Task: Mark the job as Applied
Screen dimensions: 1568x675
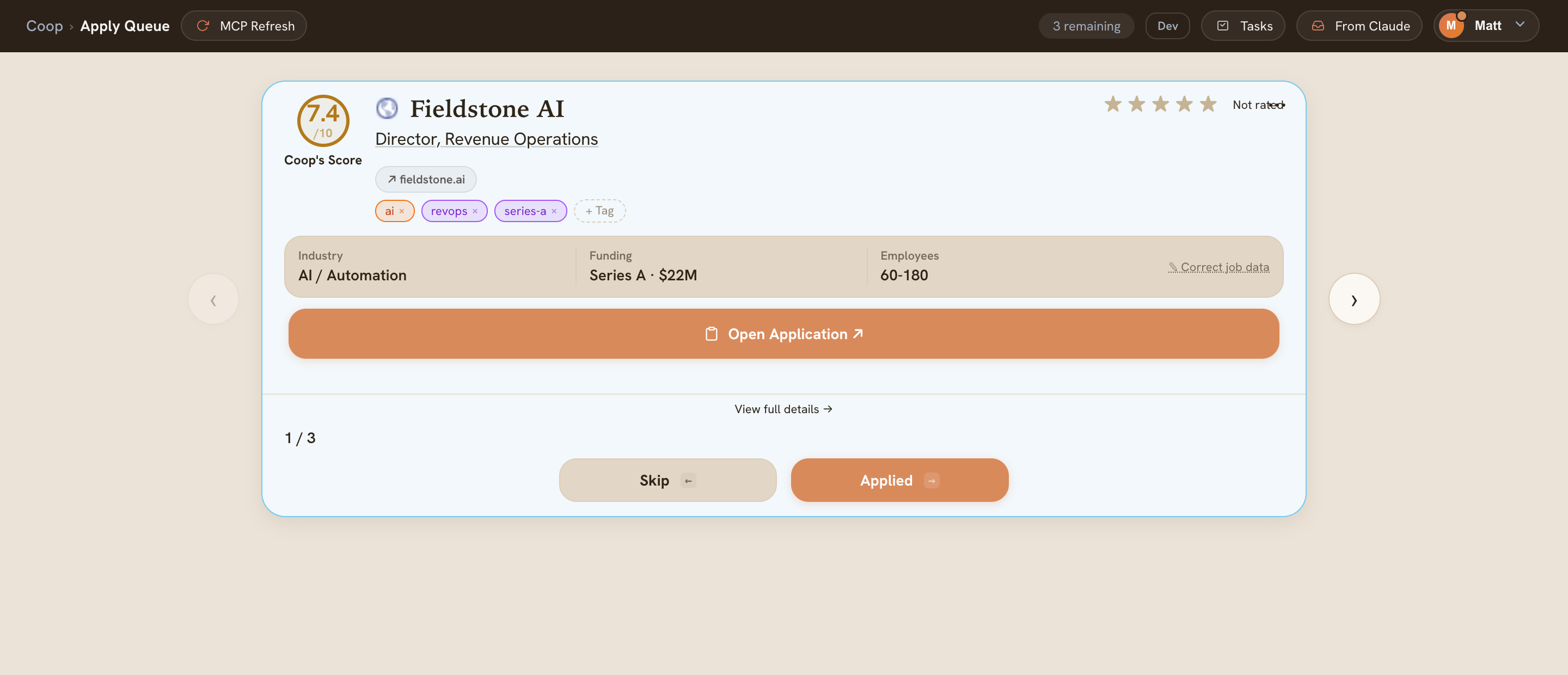Action: [899, 480]
